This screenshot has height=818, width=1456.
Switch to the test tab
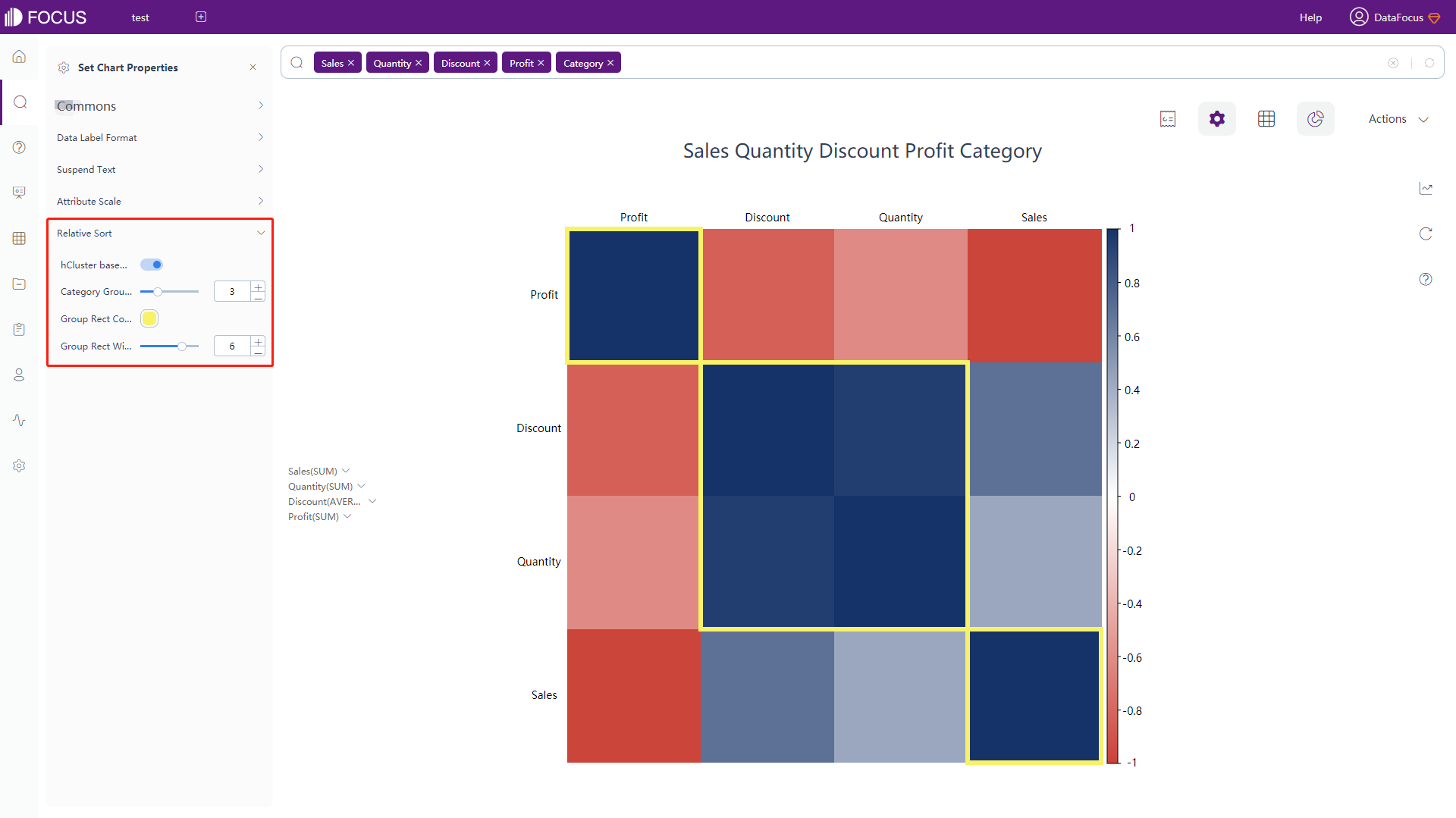140,17
